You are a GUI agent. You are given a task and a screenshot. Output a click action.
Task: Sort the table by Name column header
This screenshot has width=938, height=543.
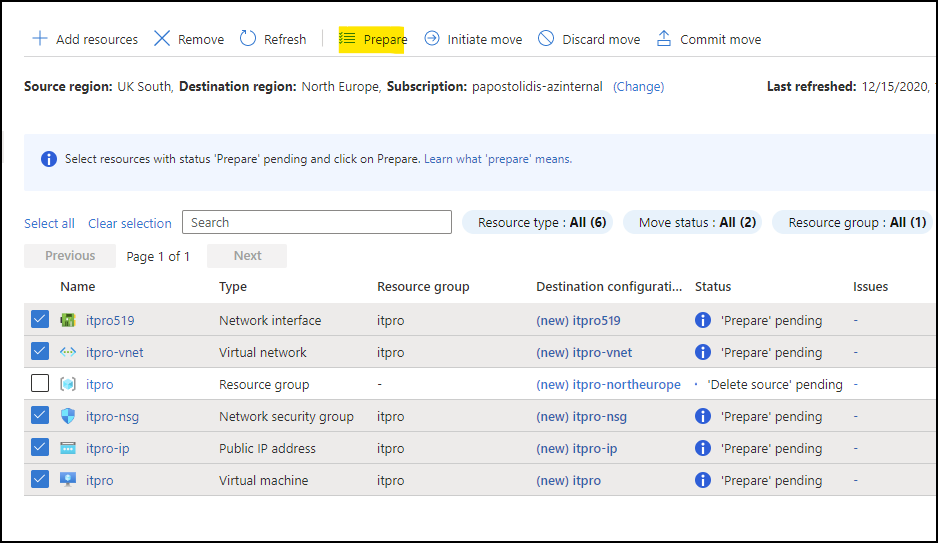coord(78,286)
